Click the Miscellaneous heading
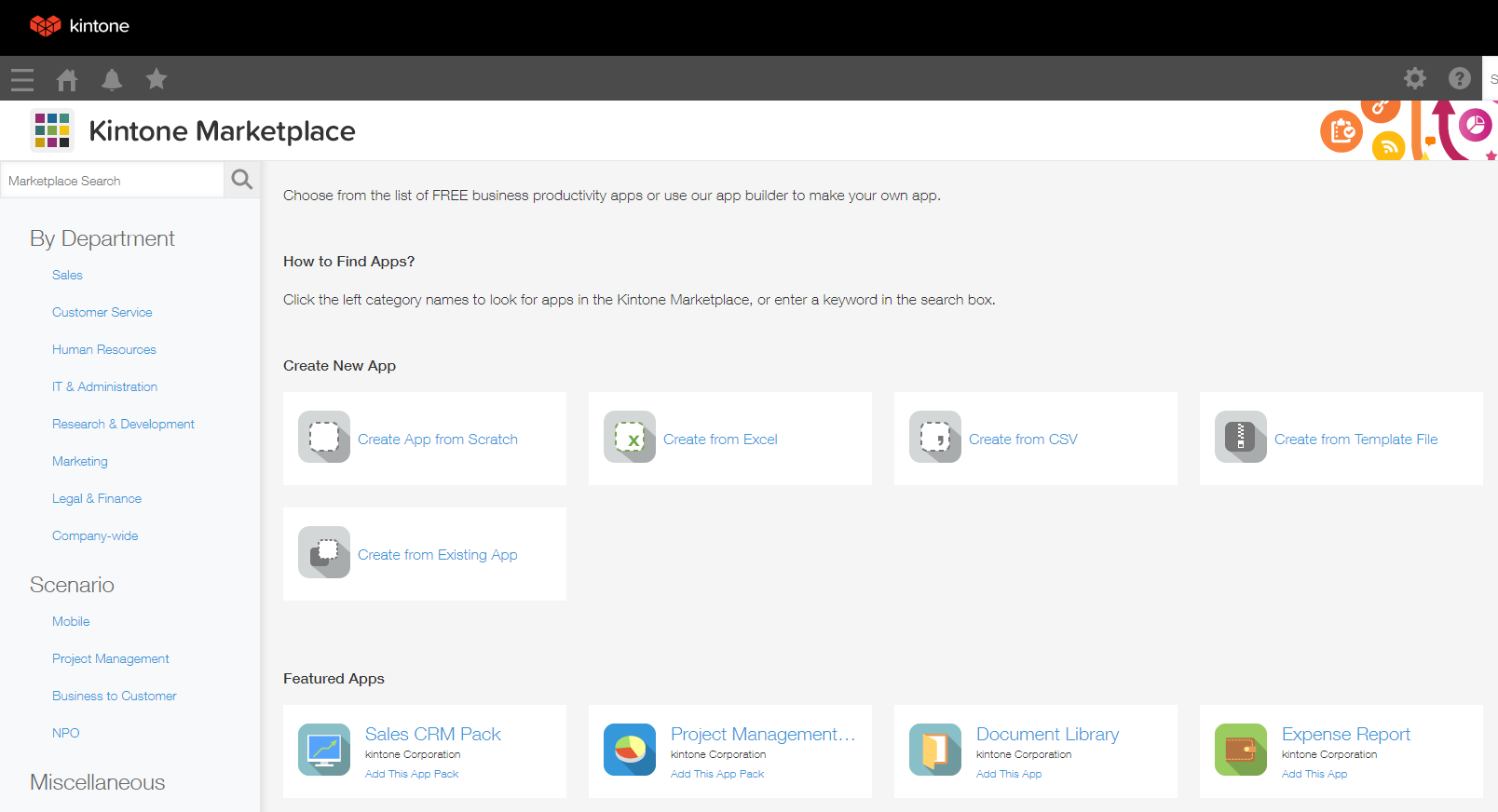1498x812 pixels. click(98, 783)
